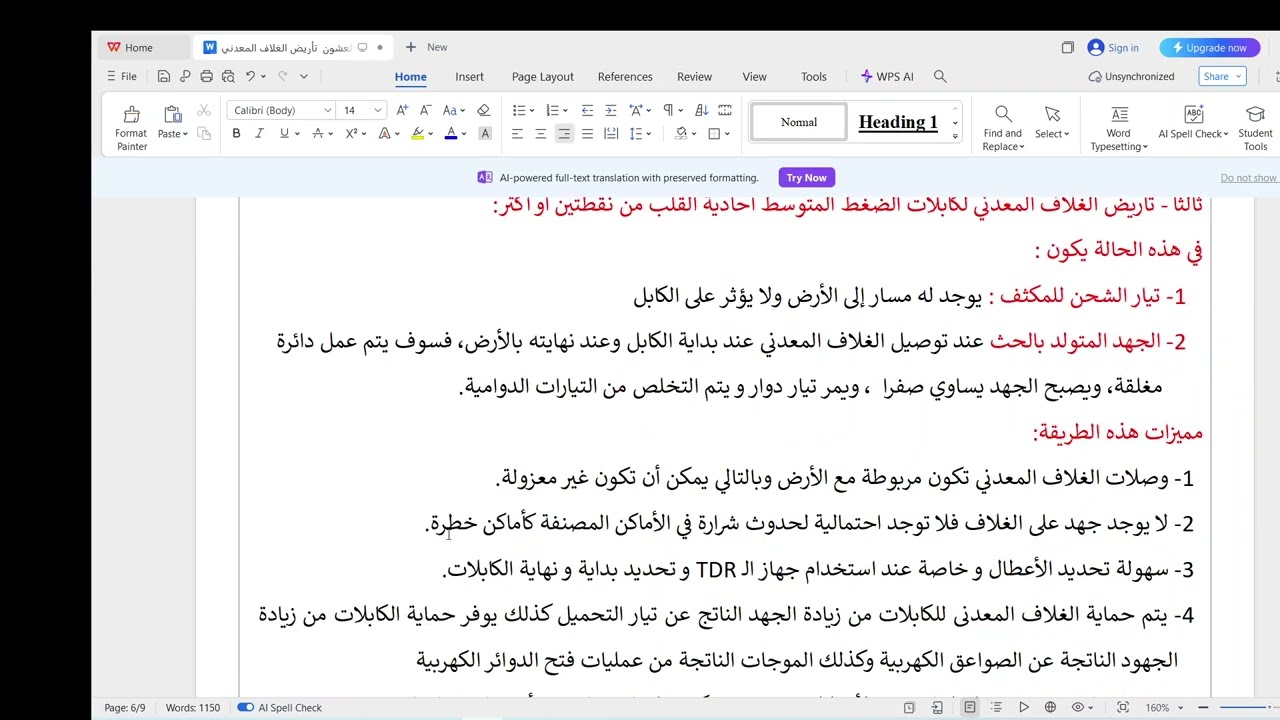Click the Try Now translation button

point(806,177)
